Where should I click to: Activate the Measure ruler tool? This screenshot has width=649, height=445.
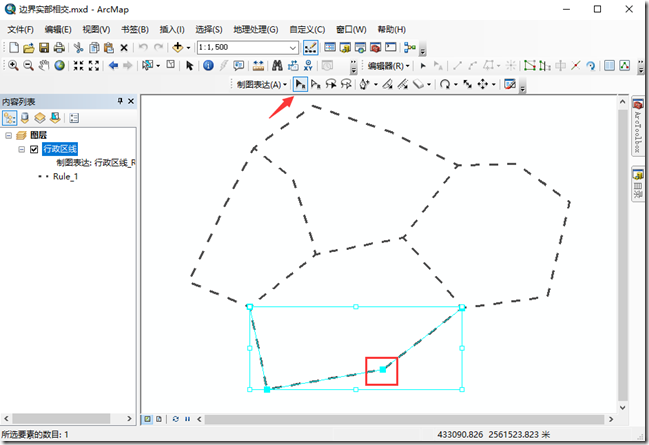tap(258, 65)
